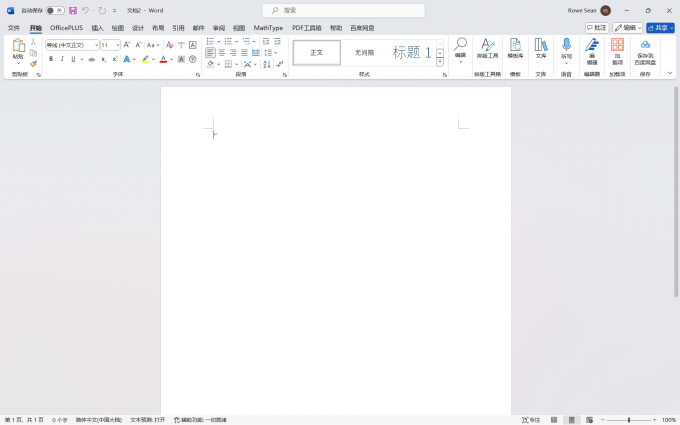Toggle character shading button
The image size is (680, 425).
(x=181, y=59)
